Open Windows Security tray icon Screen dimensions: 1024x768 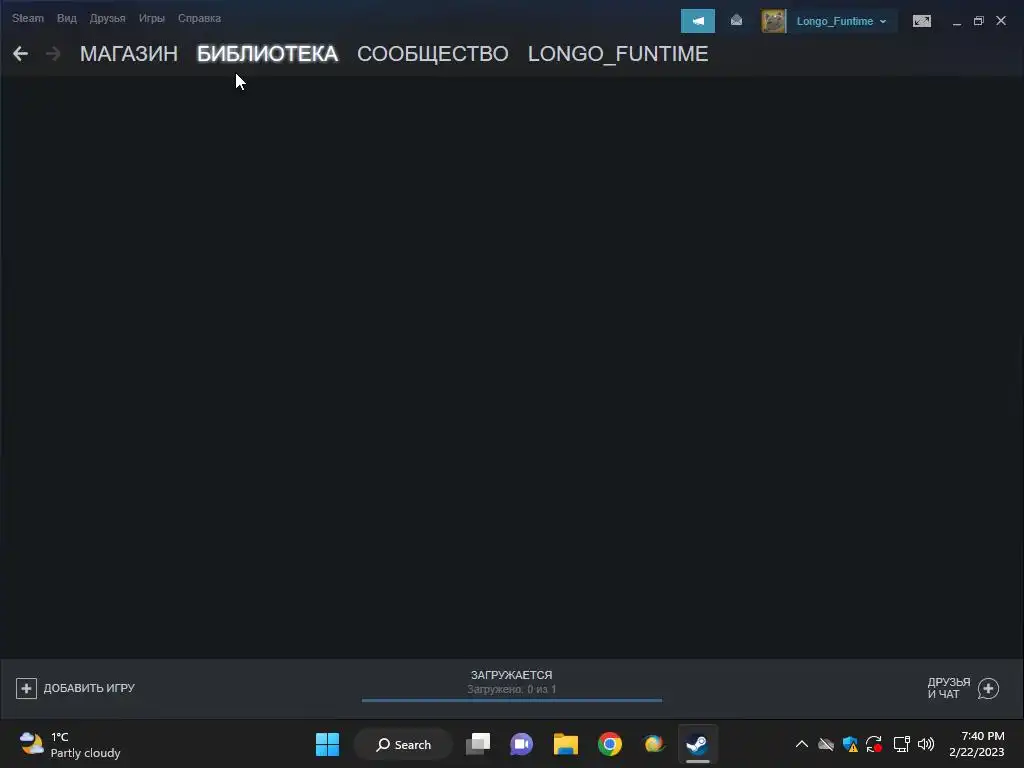coord(850,744)
